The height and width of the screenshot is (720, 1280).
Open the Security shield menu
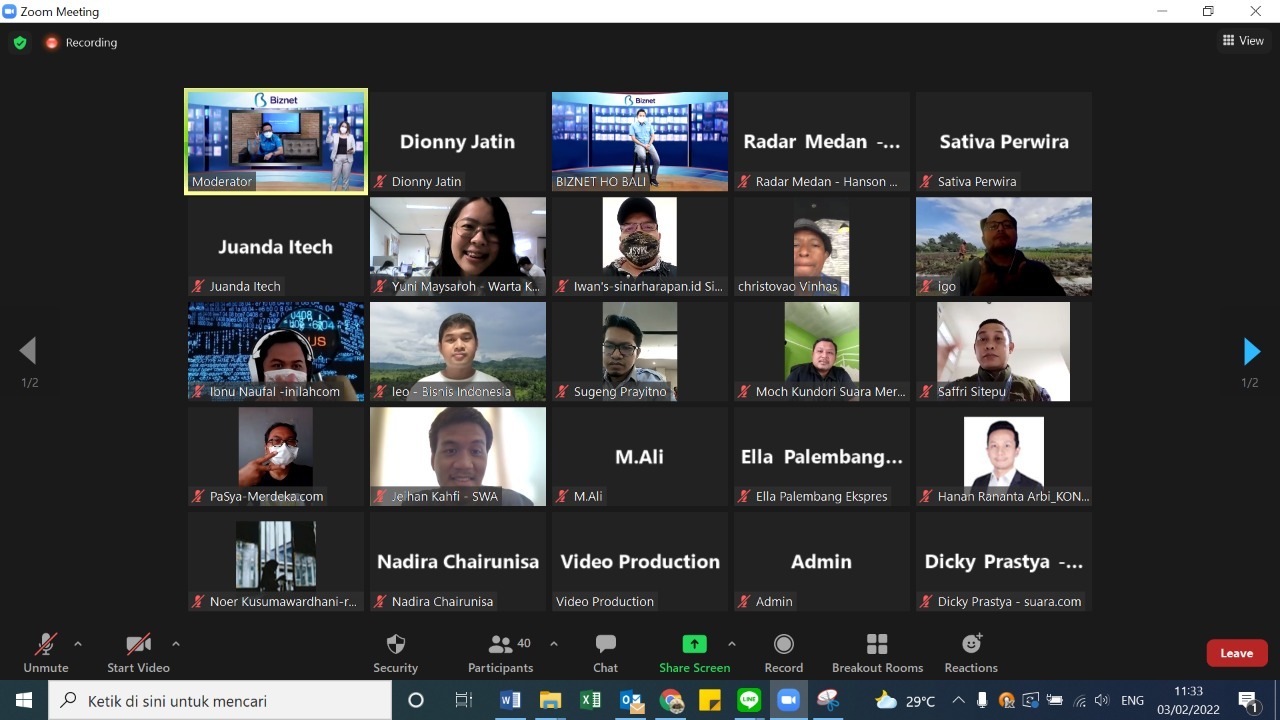click(x=395, y=652)
